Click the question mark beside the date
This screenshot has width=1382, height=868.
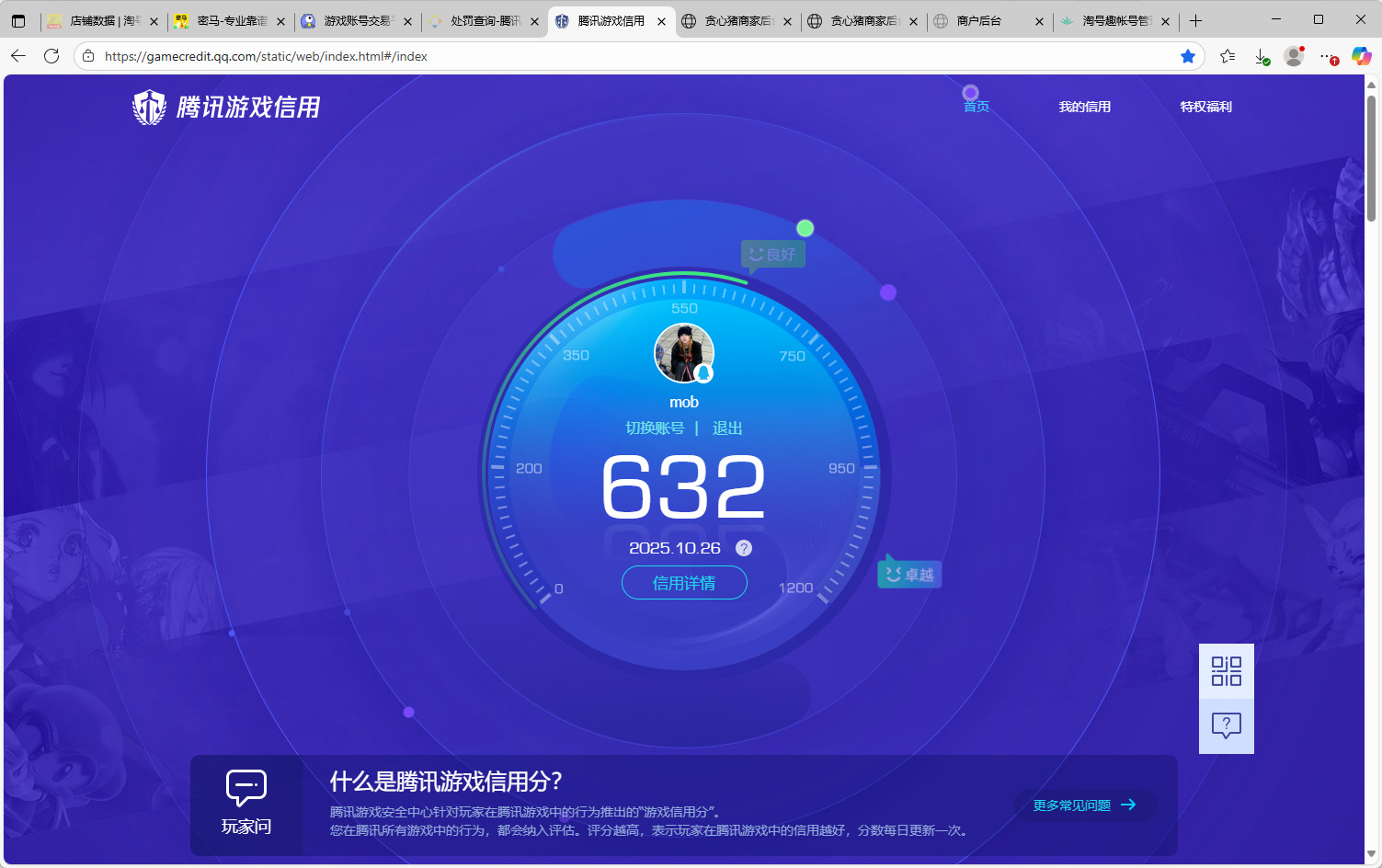pos(744,548)
